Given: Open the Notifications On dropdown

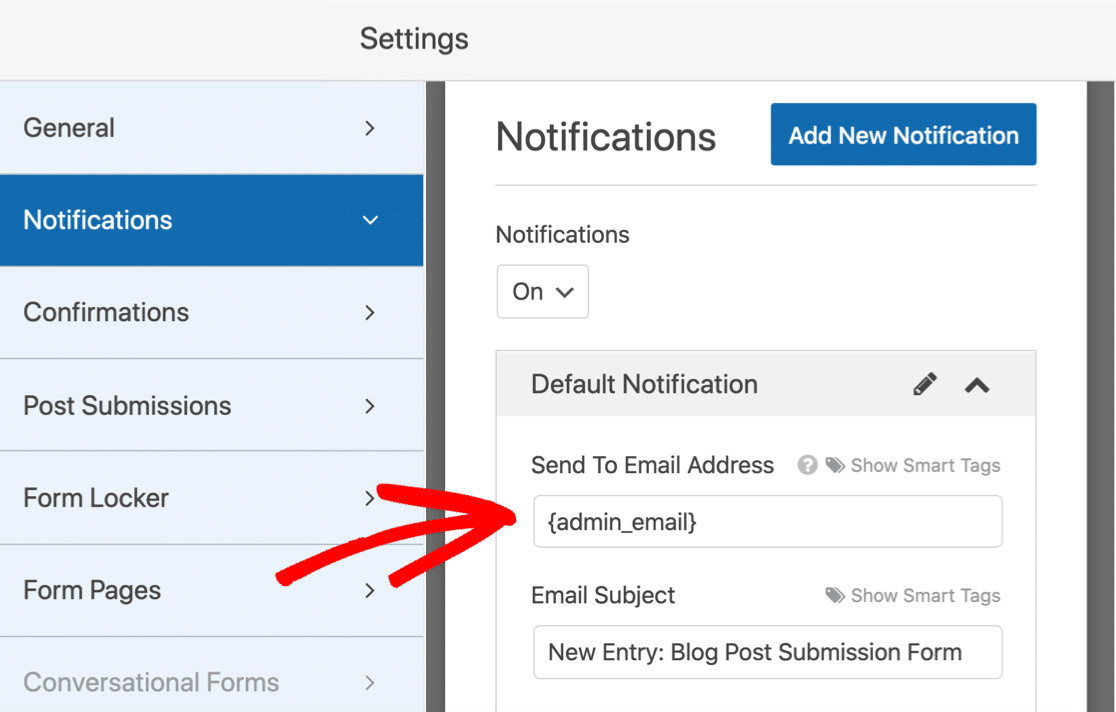Looking at the screenshot, I should [542, 291].
